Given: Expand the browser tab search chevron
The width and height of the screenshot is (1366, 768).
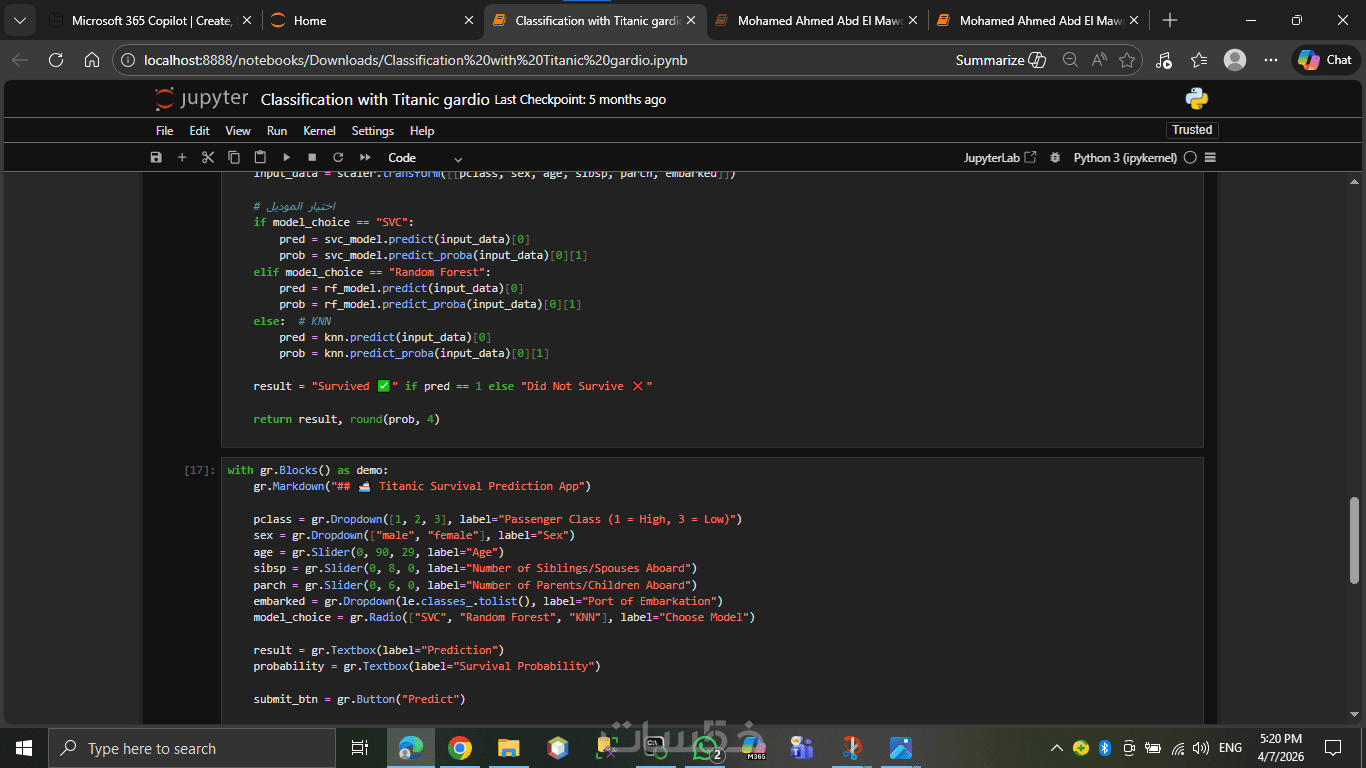Looking at the screenshot, I should tap(19, 20).
